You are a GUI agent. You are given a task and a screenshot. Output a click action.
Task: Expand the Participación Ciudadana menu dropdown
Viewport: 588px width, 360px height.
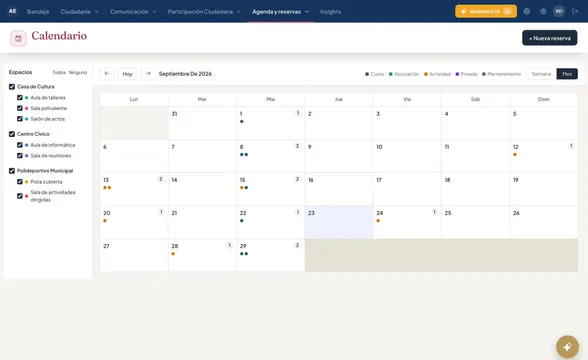coord(204,12)
